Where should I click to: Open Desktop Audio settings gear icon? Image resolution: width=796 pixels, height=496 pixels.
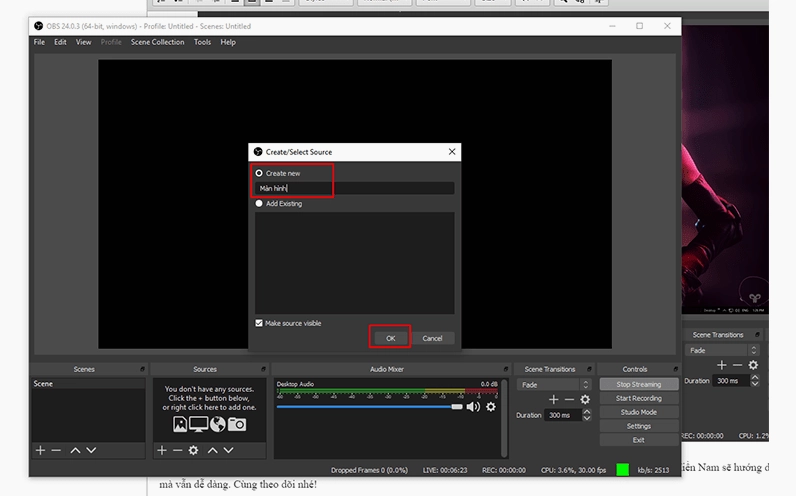point(491,407)
